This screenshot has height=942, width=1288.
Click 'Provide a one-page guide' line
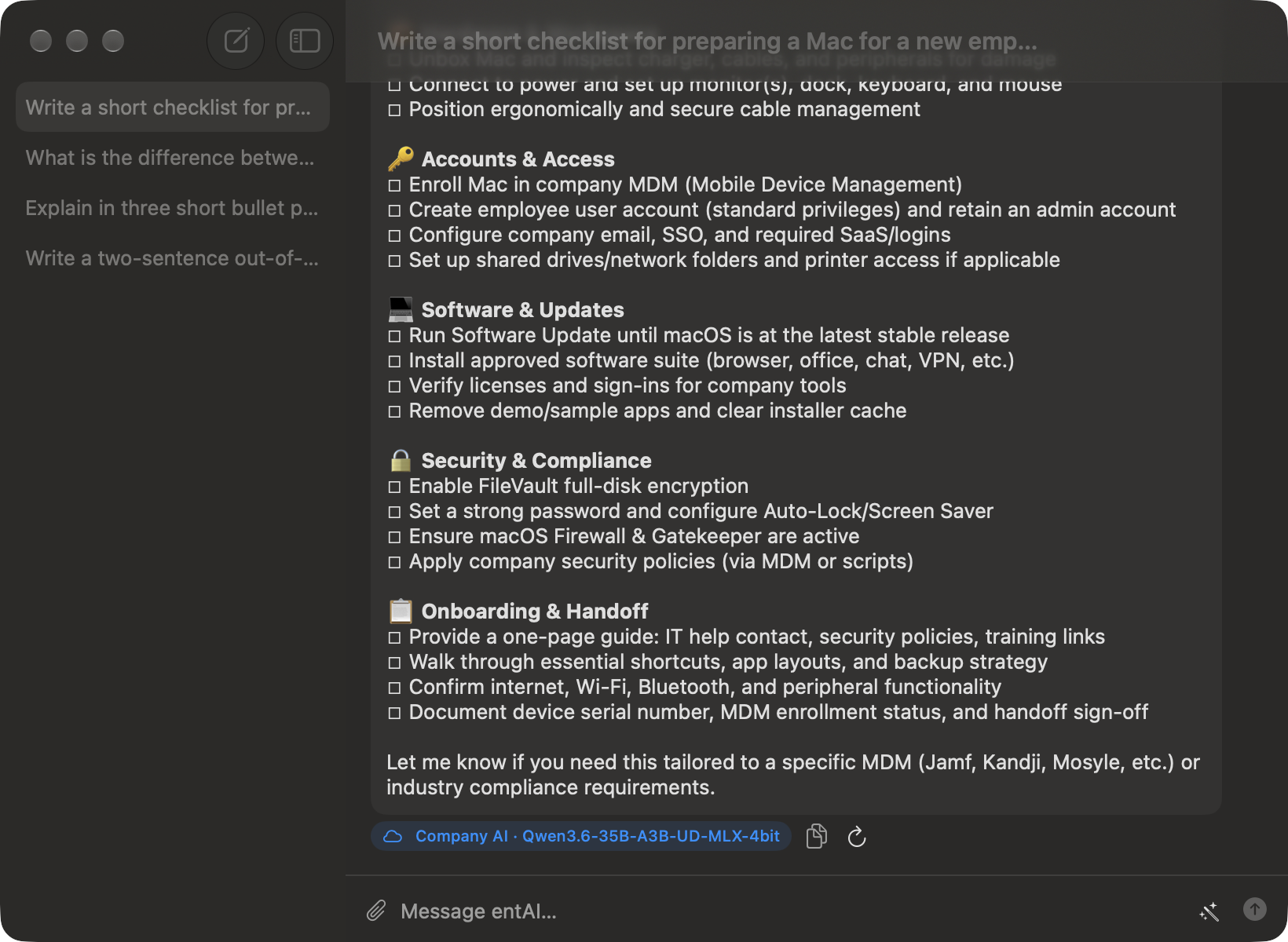point(747,637)
